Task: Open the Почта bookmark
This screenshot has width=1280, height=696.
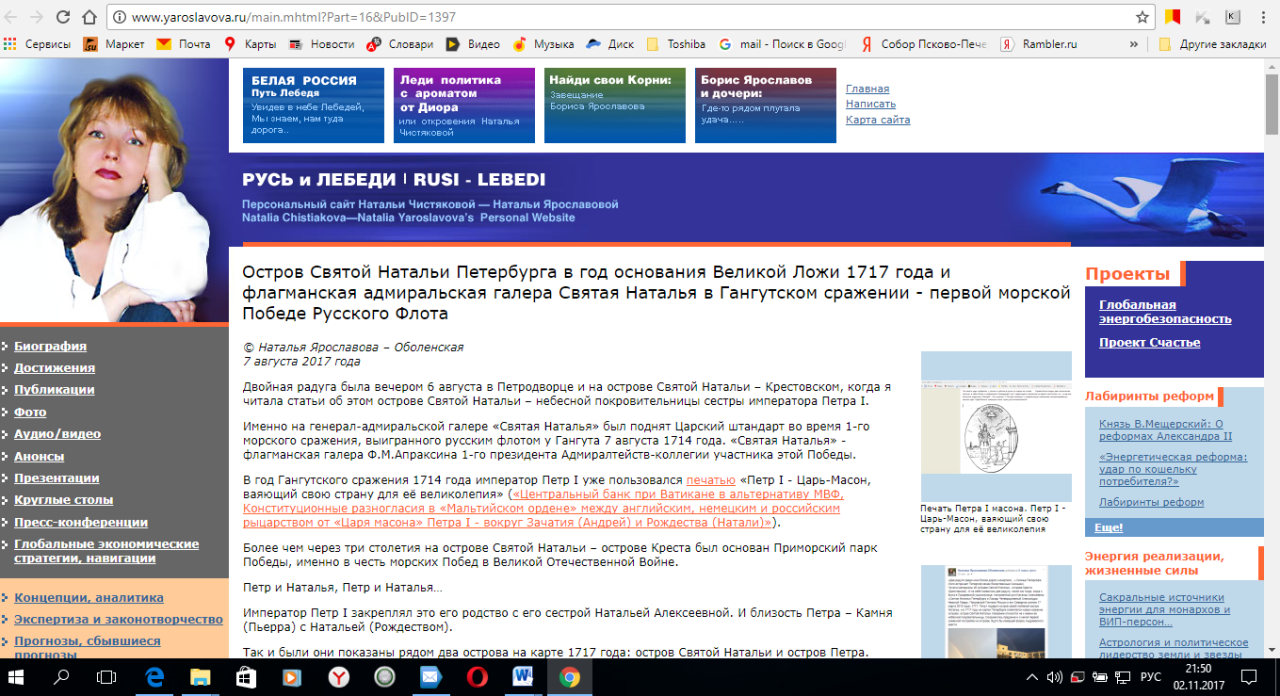Action: 183,44
